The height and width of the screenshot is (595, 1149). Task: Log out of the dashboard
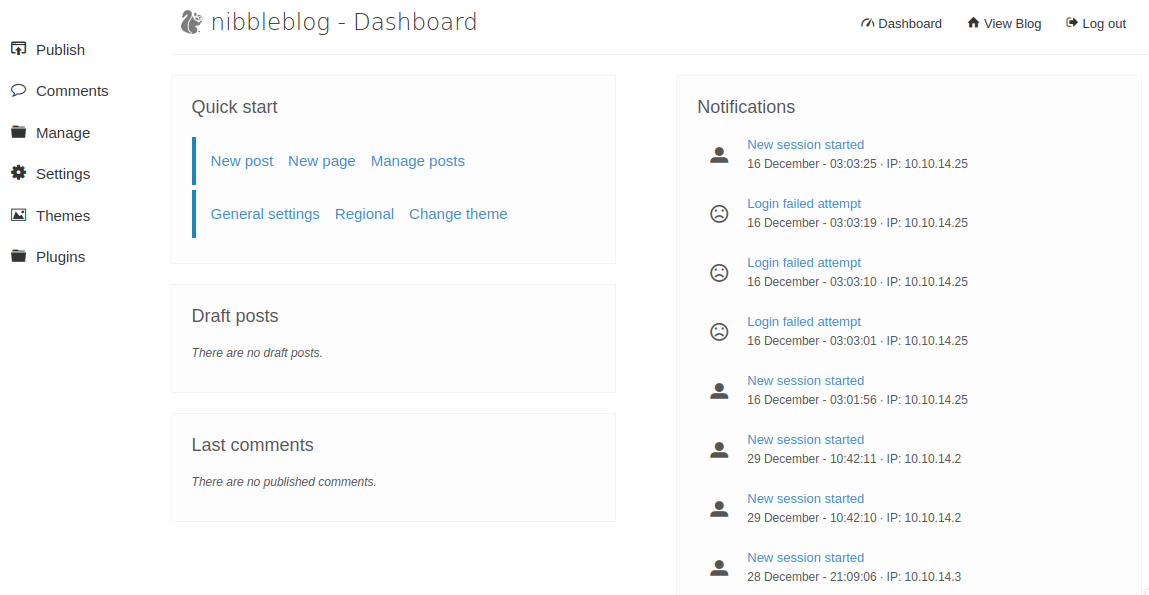coord(1096,24)
